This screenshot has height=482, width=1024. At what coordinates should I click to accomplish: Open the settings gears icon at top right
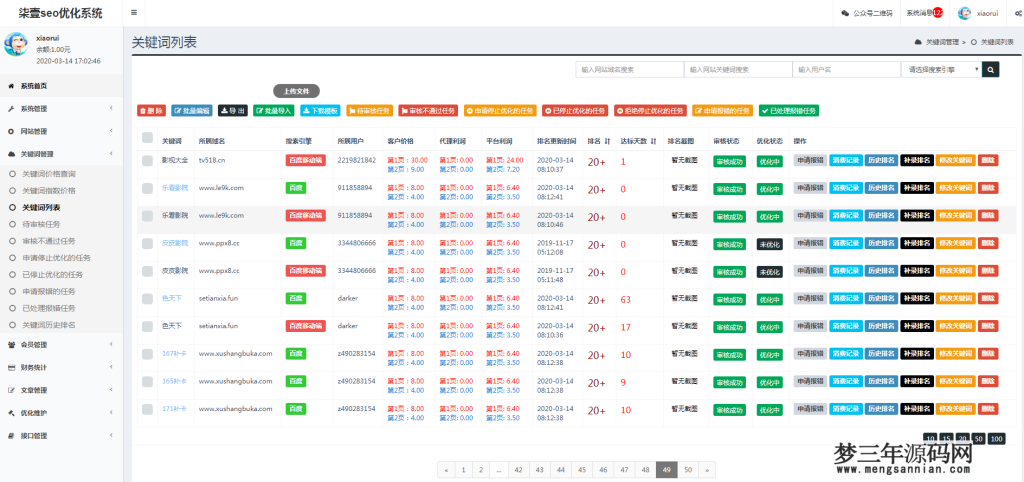pyautogui.click(x=1016, y=13)
